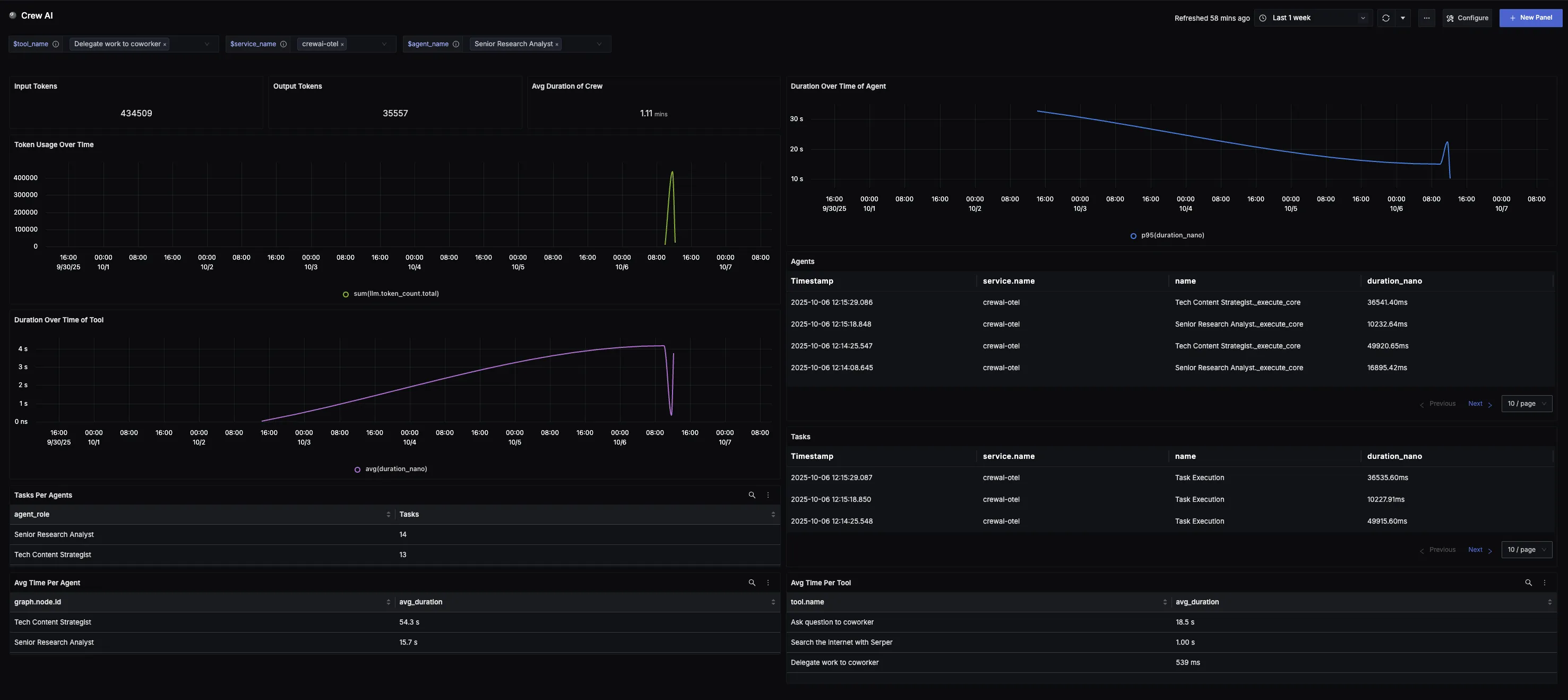The image size is (1568, 700).
Task: Open the 10 / page dropdown under Agents table
Action: click(x=1526, y=403)
